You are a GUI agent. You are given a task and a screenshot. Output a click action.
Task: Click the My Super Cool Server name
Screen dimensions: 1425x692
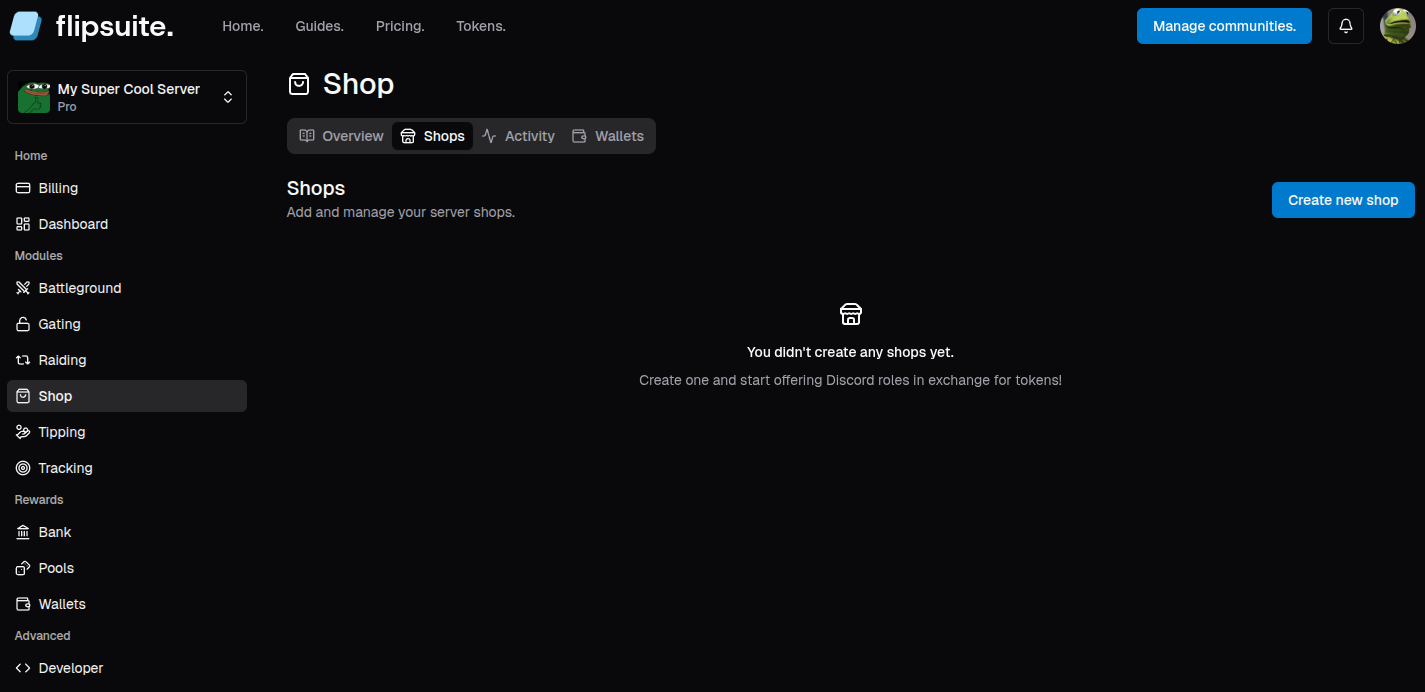(x=129, y=89)
